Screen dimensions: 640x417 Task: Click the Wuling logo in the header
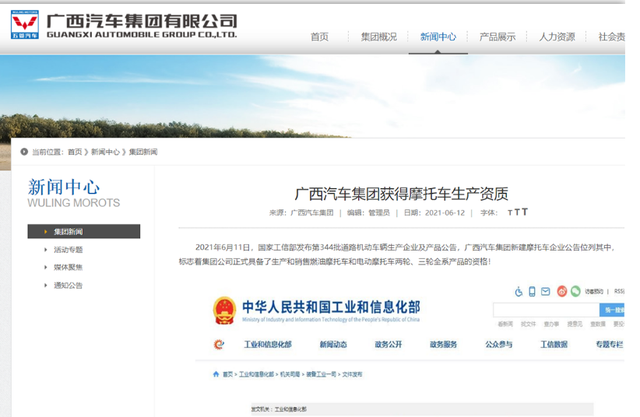coord(25,25)
